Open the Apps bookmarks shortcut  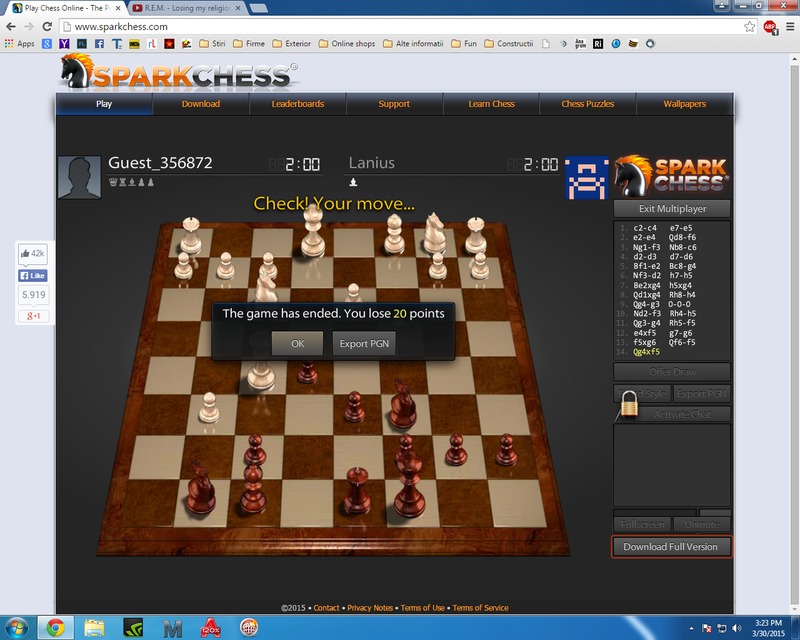click(19, 44)
